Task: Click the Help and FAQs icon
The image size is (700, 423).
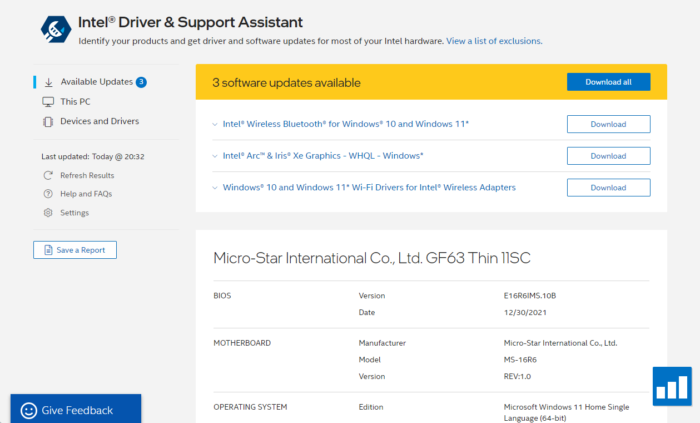Action: click(48, 194)
